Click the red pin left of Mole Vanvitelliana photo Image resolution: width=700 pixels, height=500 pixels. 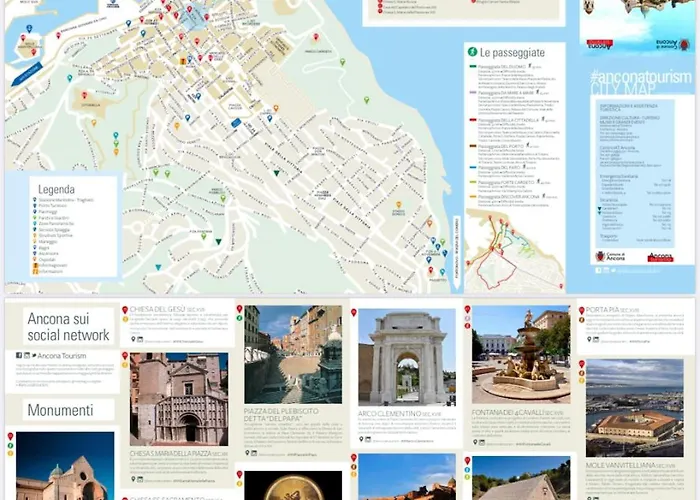click(x=582, y=364)
